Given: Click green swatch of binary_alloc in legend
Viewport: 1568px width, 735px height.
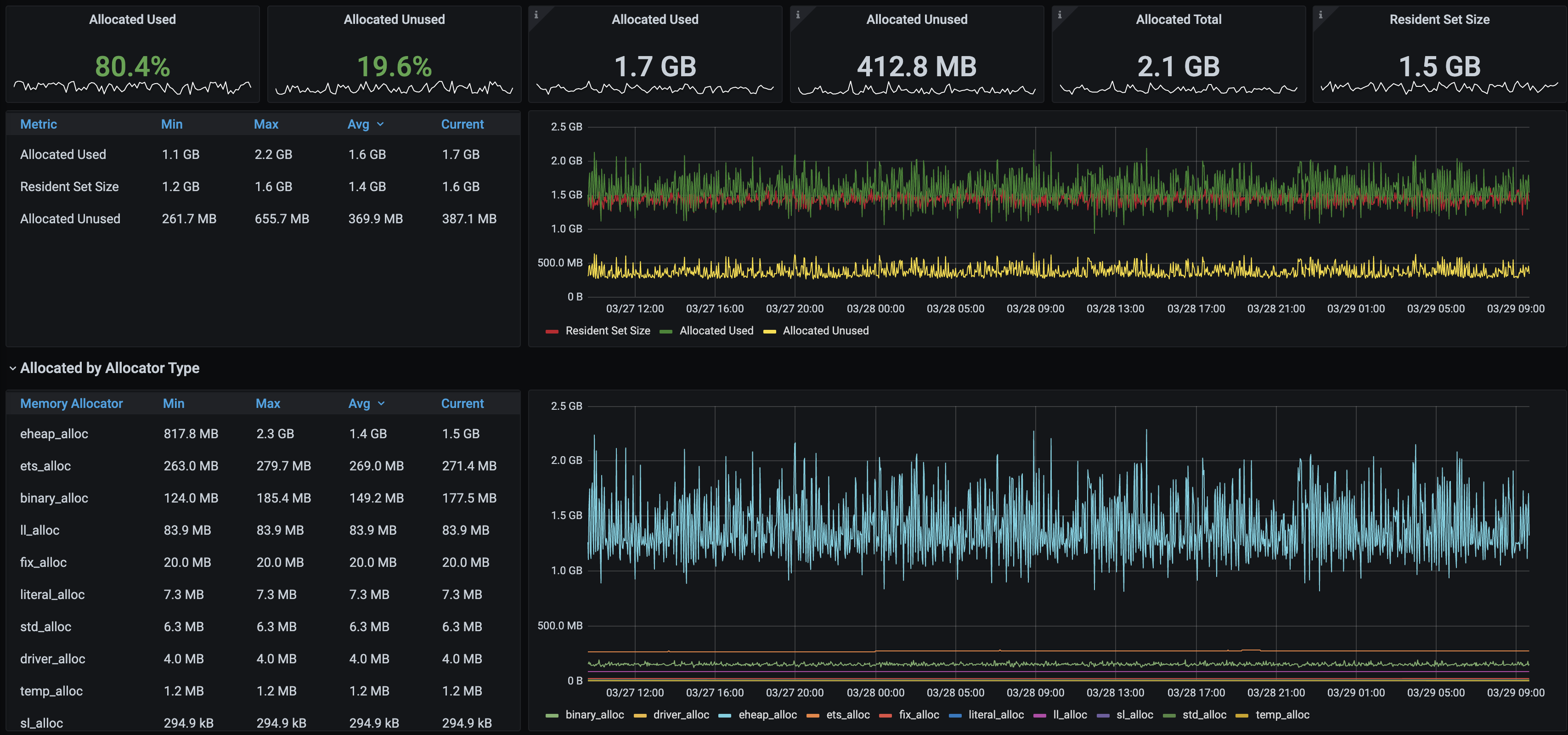Looking at the screenshot, I should click(x=552, y=716).
